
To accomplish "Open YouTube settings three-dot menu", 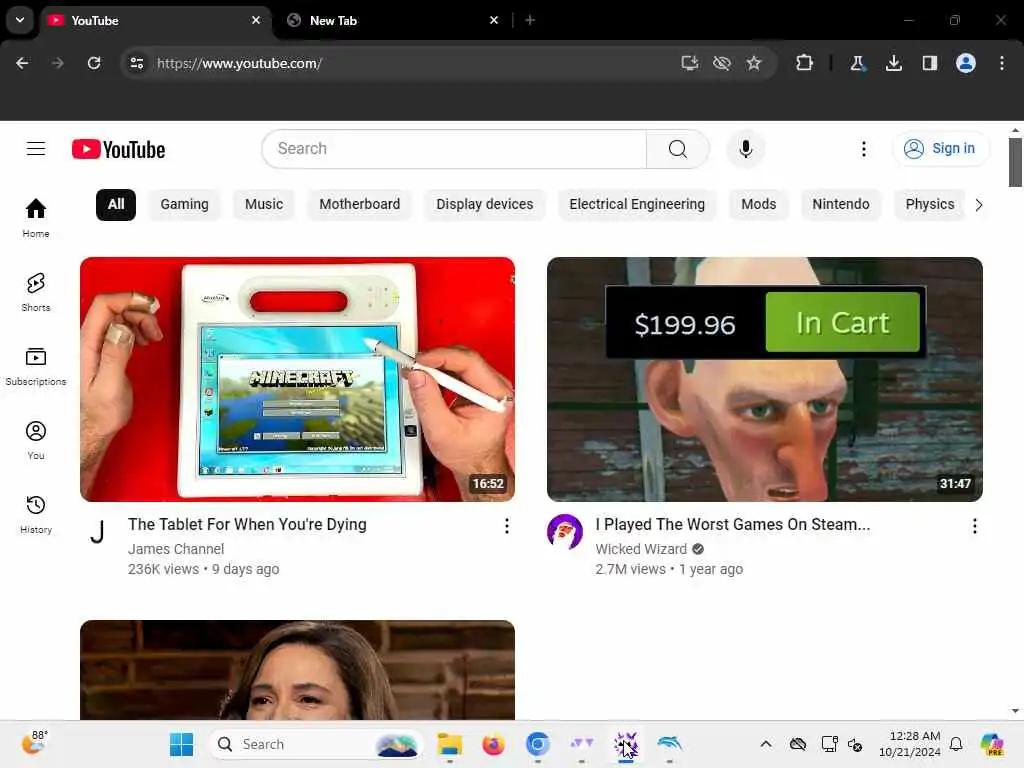I will click(863, 149).
